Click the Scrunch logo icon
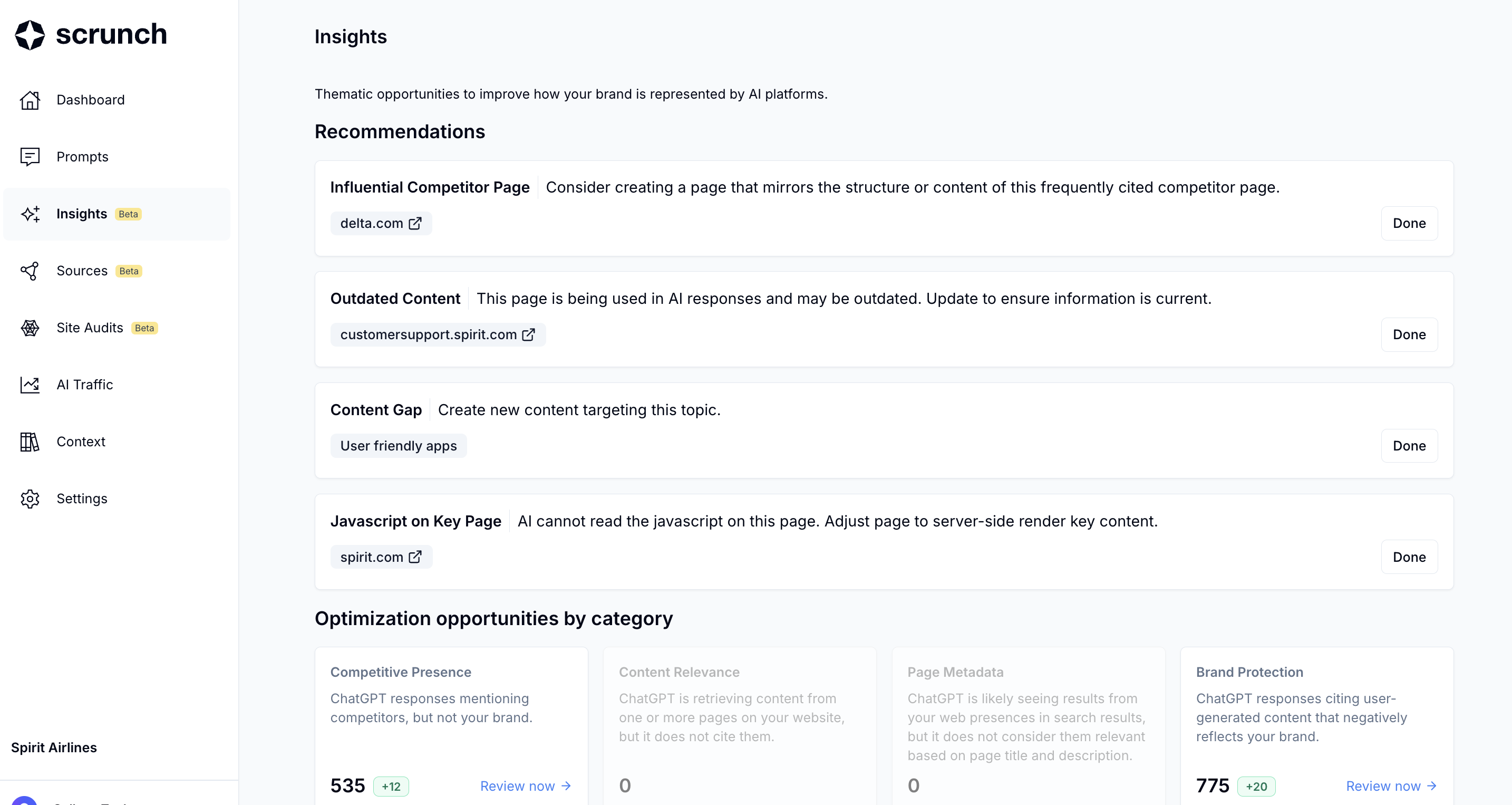This screenshot has width=1512, height=805. (30, 35)
